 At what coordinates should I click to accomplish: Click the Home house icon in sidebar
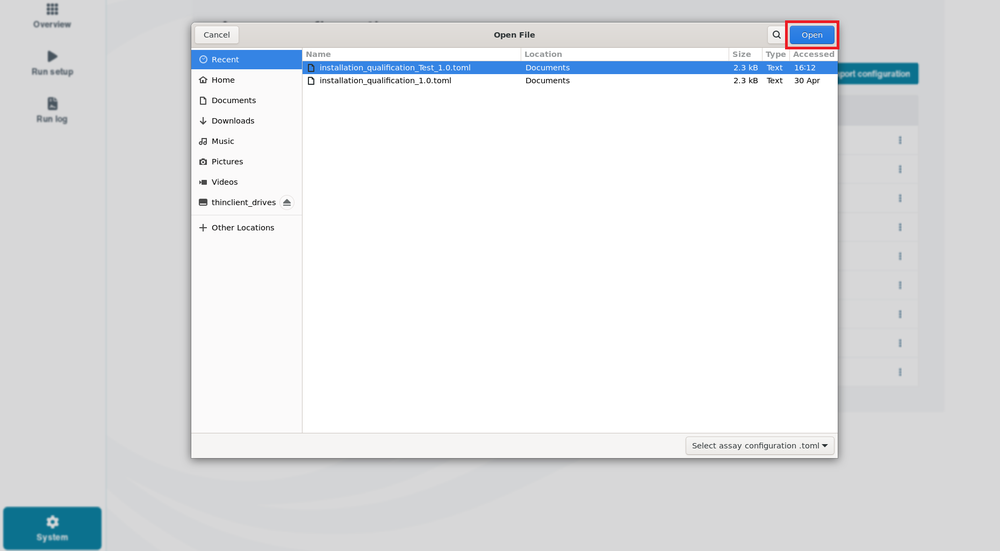[203, 80]
